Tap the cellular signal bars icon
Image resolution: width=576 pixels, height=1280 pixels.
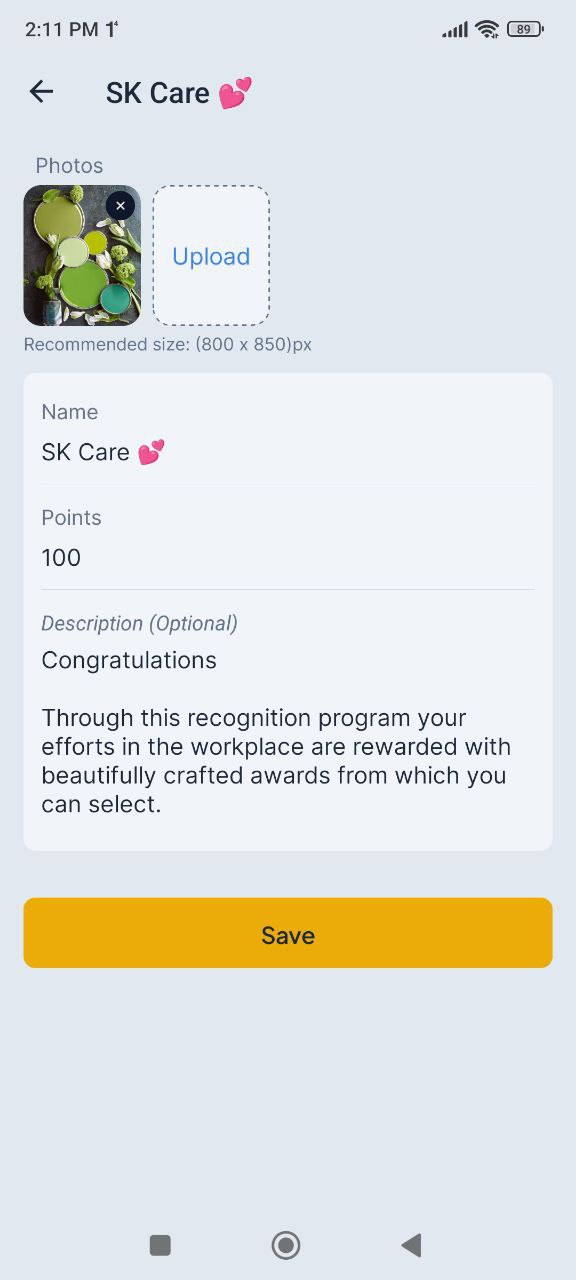[455, 30]
